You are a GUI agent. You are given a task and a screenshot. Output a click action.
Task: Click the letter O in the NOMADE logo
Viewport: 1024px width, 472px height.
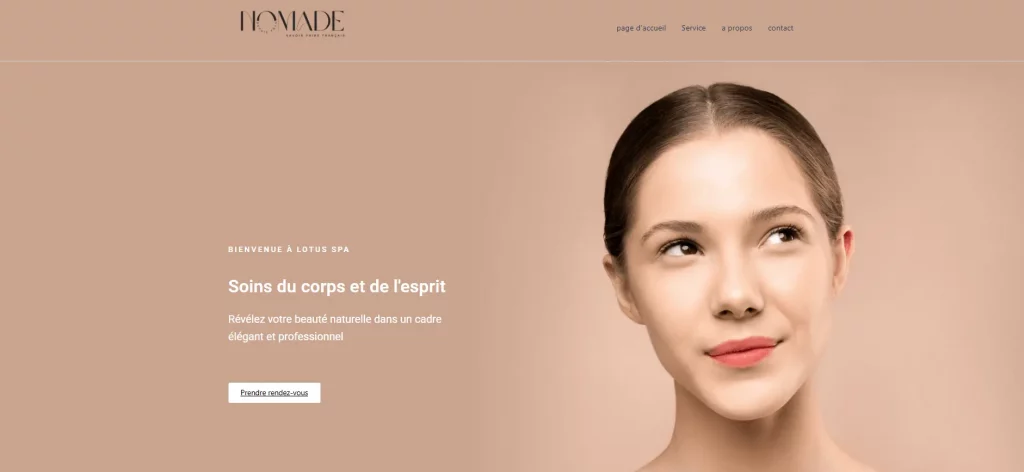coord(266,24)
